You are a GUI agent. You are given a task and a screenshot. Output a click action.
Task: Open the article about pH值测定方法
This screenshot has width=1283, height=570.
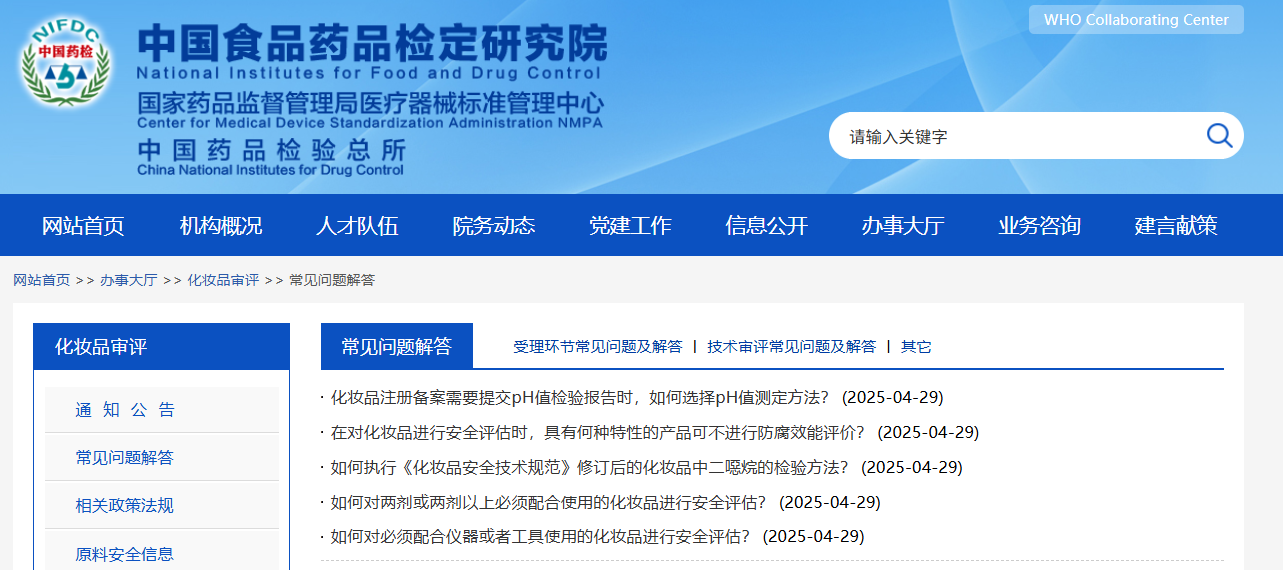[580, 398]
